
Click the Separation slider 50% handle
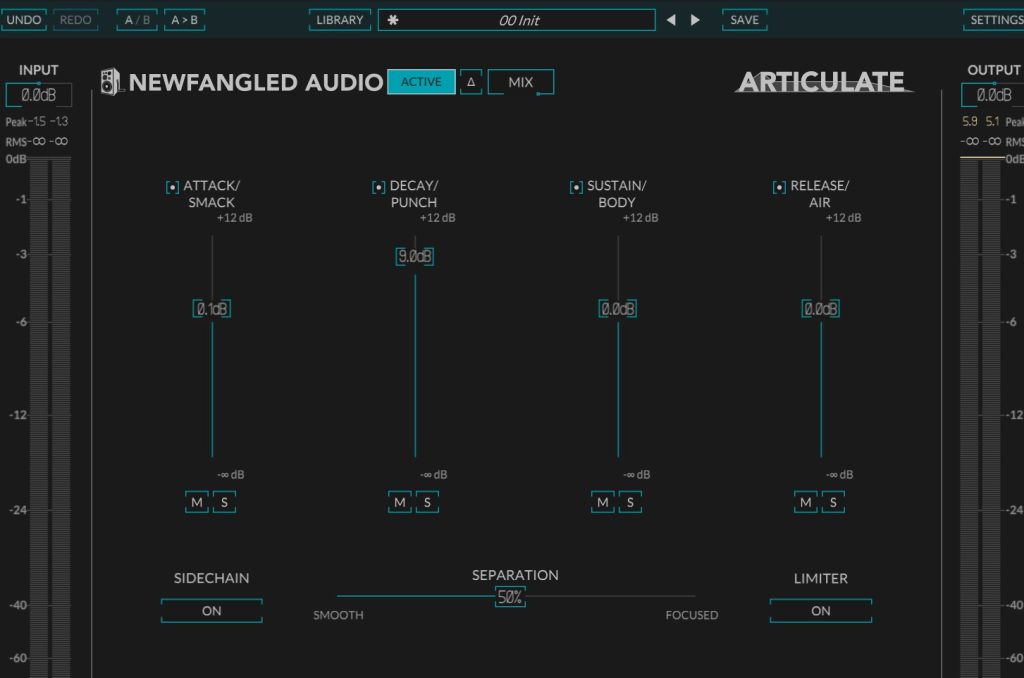click(x=510, y=598)
